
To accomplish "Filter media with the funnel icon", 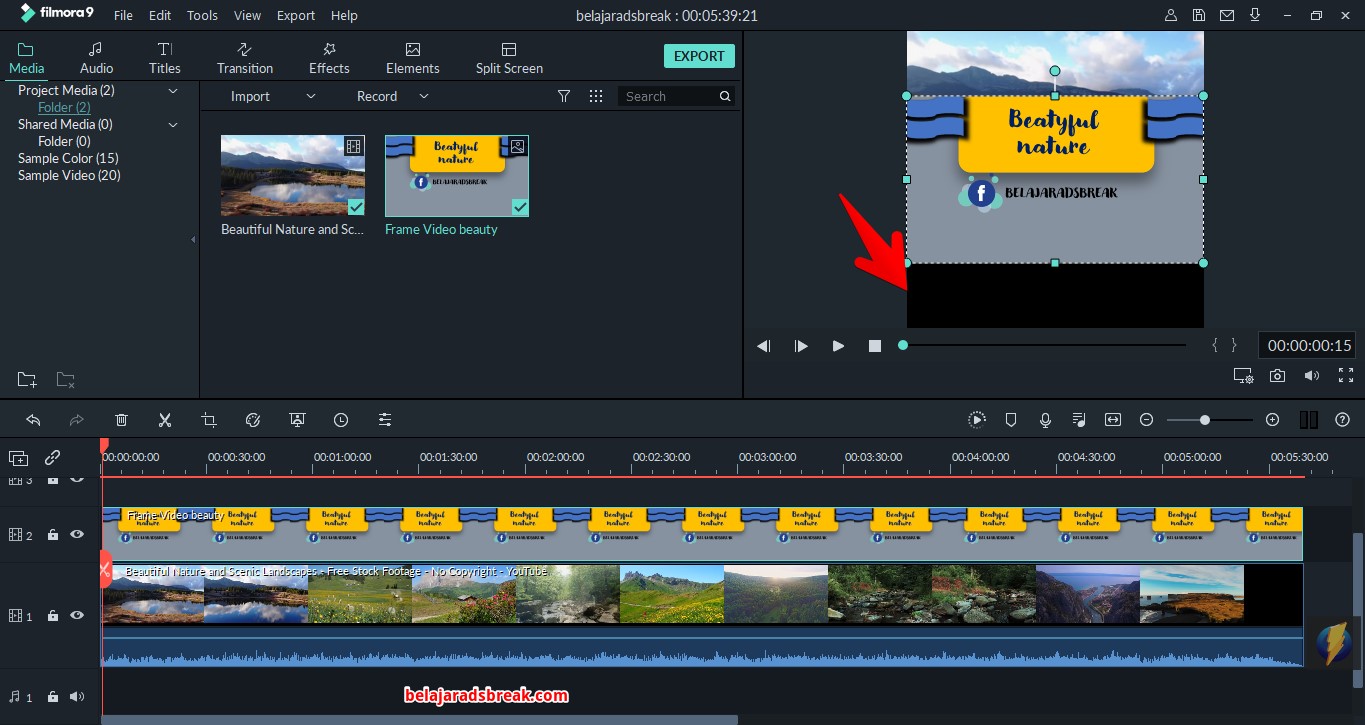I will pos(564,96).
